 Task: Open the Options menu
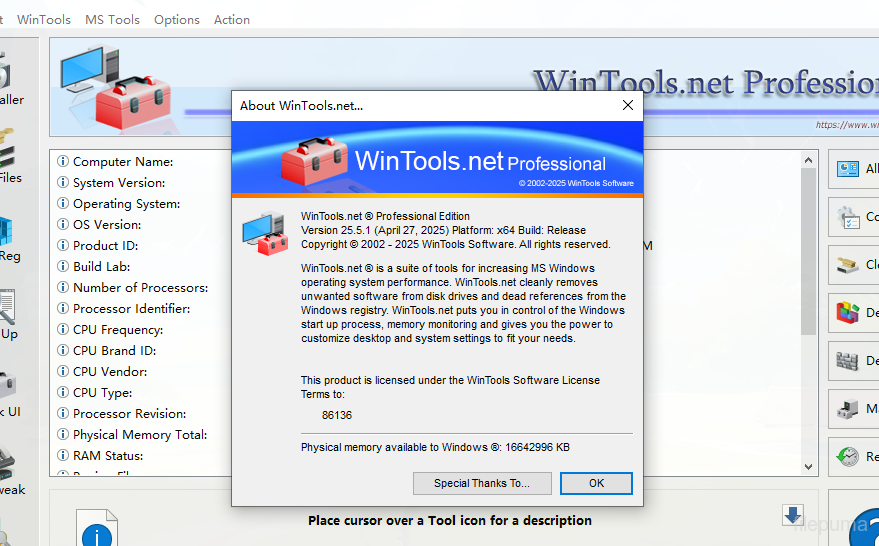177,20
